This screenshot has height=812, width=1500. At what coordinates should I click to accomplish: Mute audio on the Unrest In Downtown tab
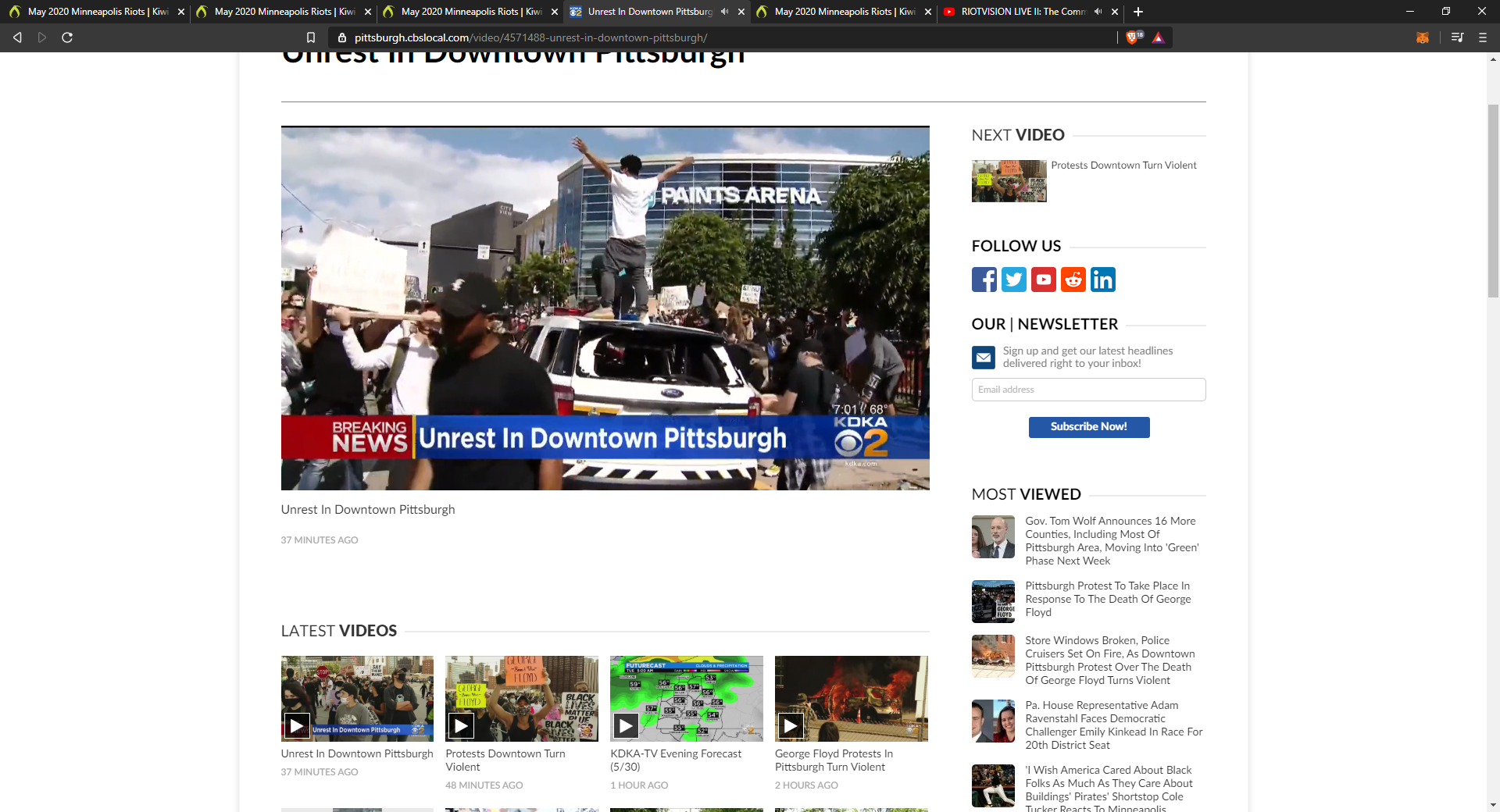[x=724, y=12]
